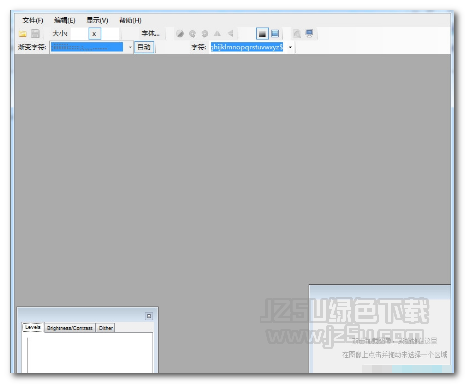Open the 显示(V) menu
Screen dimensions: 465x384
point(97,20)
